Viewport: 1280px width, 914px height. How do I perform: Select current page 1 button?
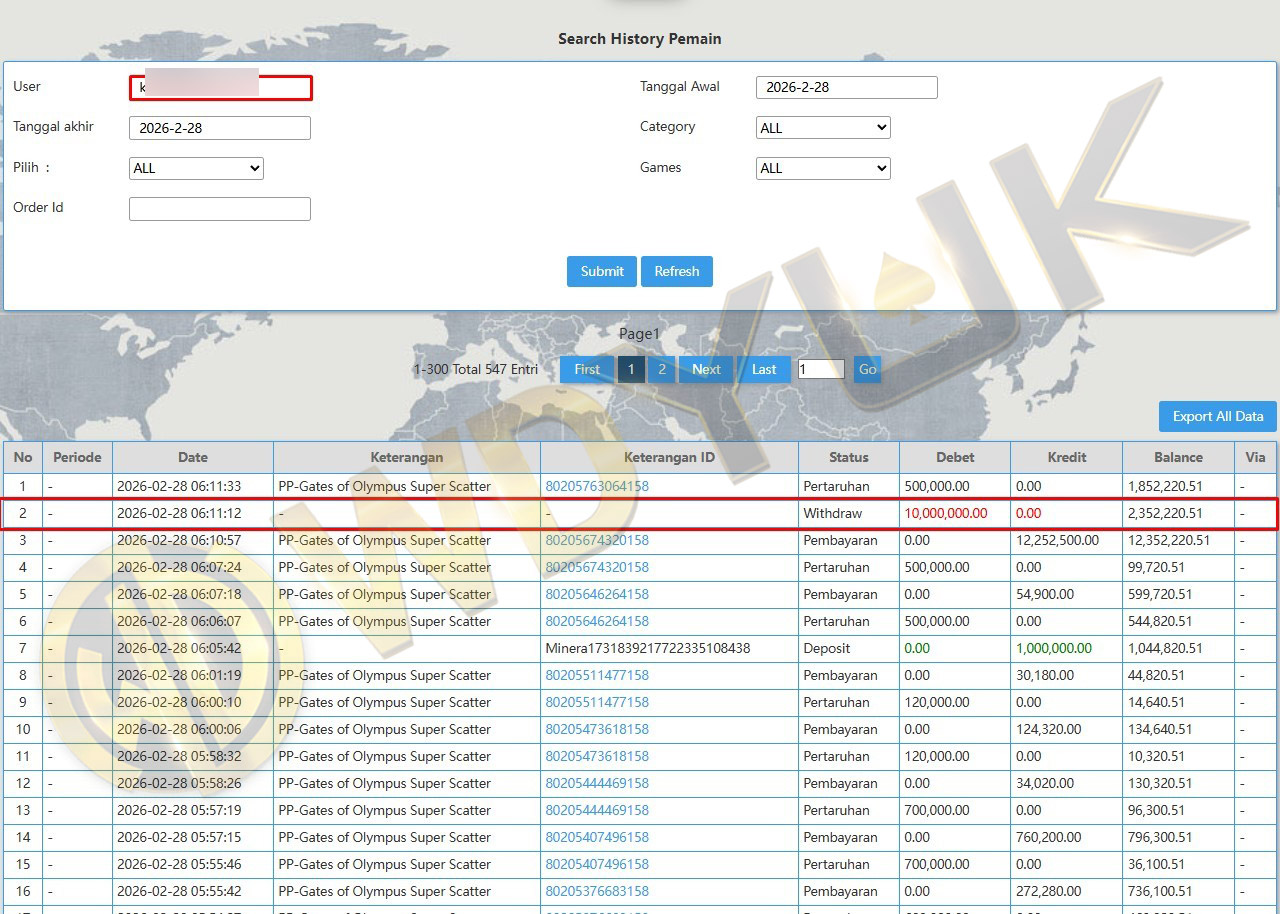tap(631, 369)
